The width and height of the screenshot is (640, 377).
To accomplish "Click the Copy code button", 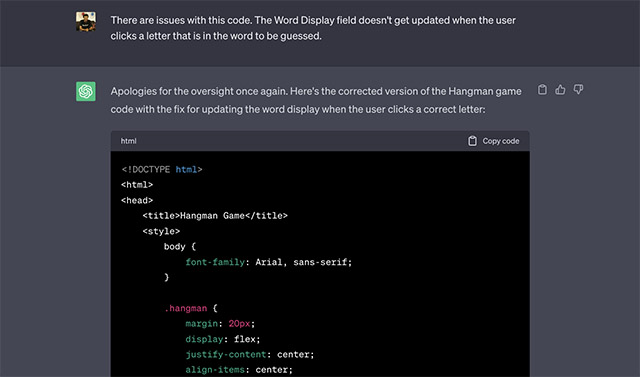I will tap(493, 141).
